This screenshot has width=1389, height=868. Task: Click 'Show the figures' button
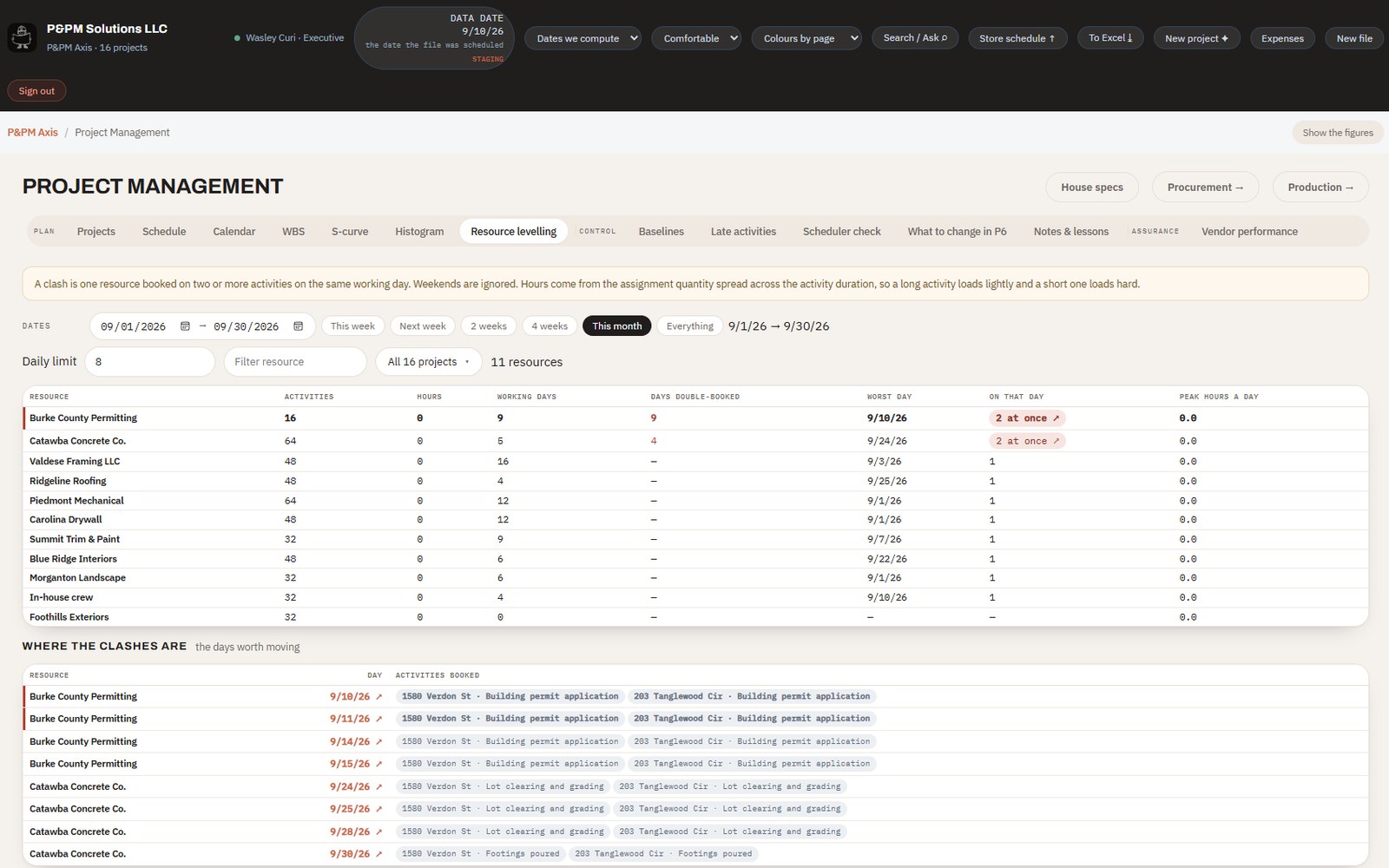[x=1338, y=133]
